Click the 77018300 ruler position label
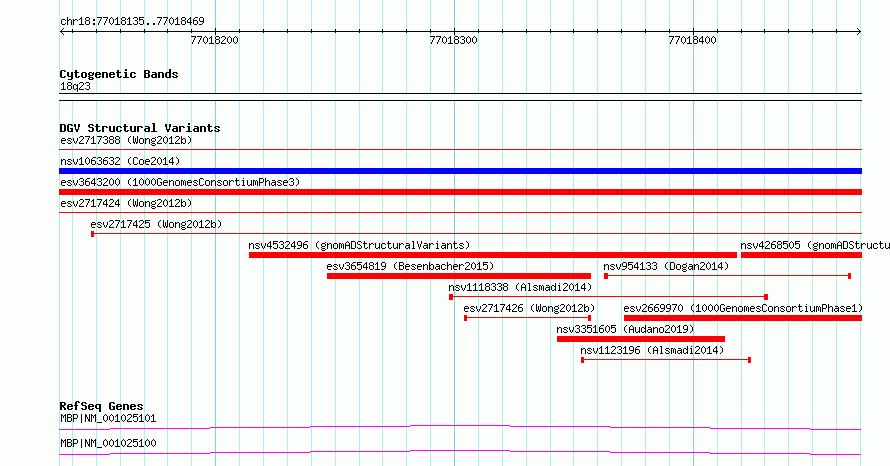Screen dimensions: 890x466 coord(454,40)
